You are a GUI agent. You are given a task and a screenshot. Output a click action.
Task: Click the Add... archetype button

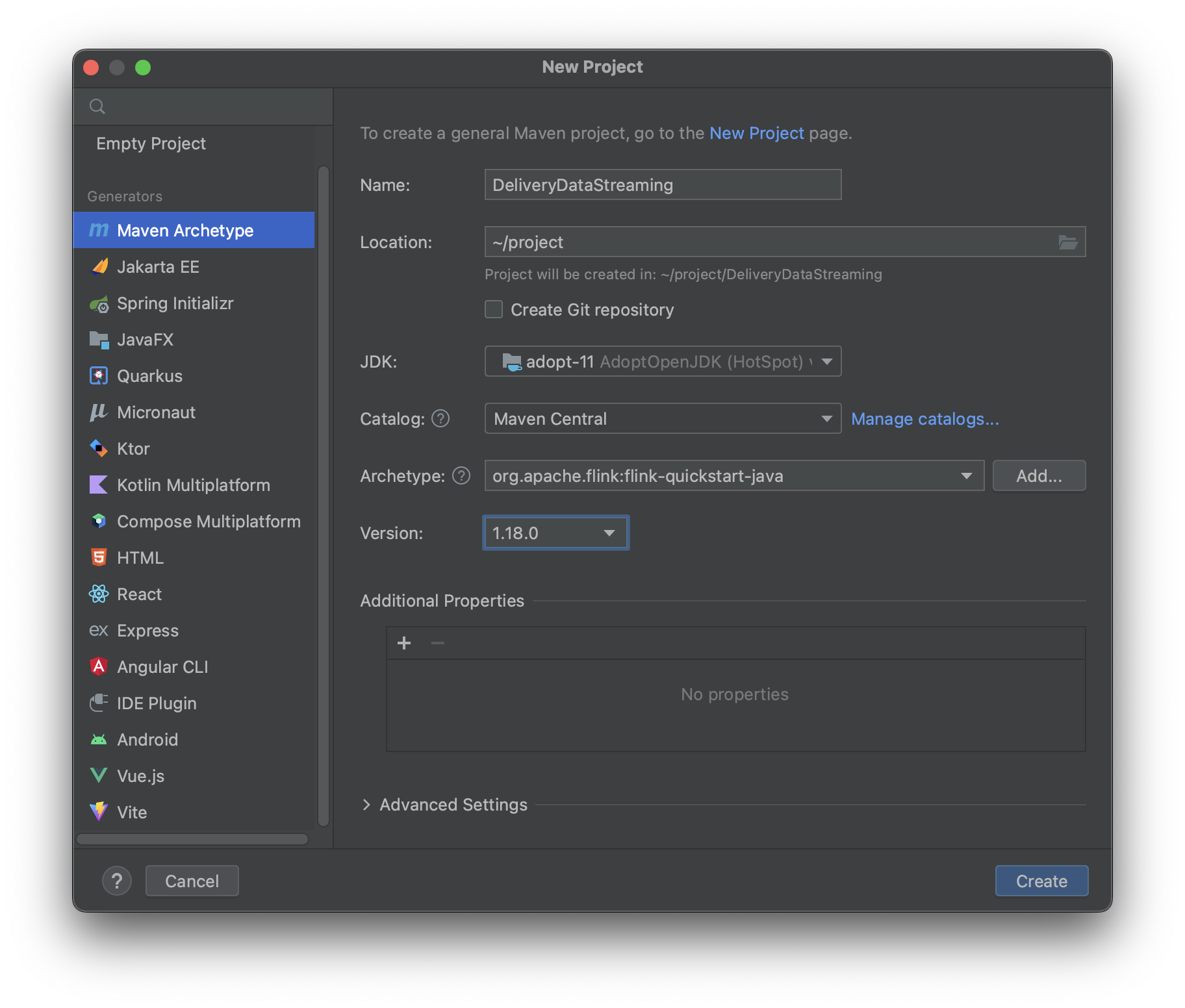coord(1039,475)
